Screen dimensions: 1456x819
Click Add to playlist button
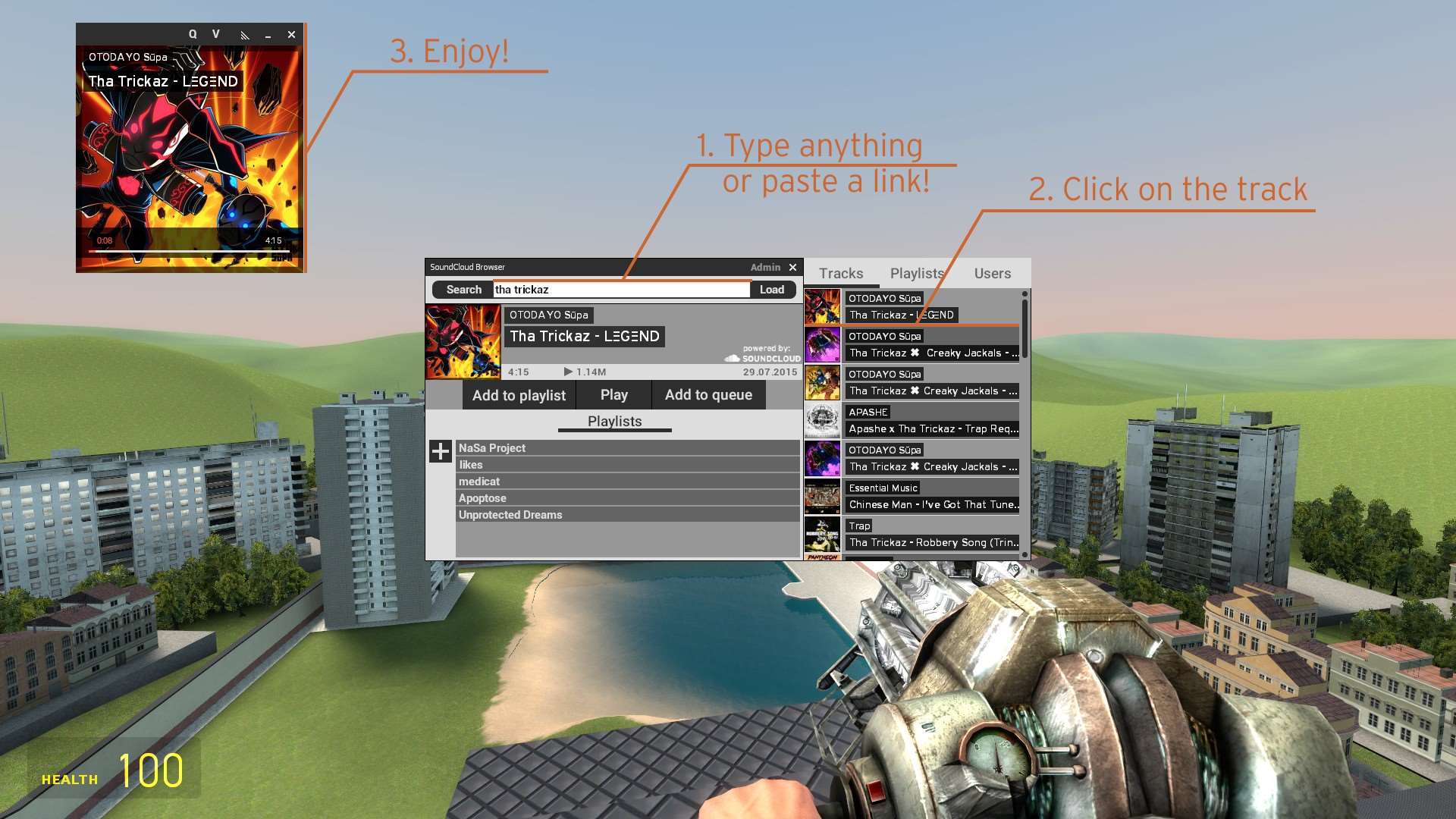518,394
